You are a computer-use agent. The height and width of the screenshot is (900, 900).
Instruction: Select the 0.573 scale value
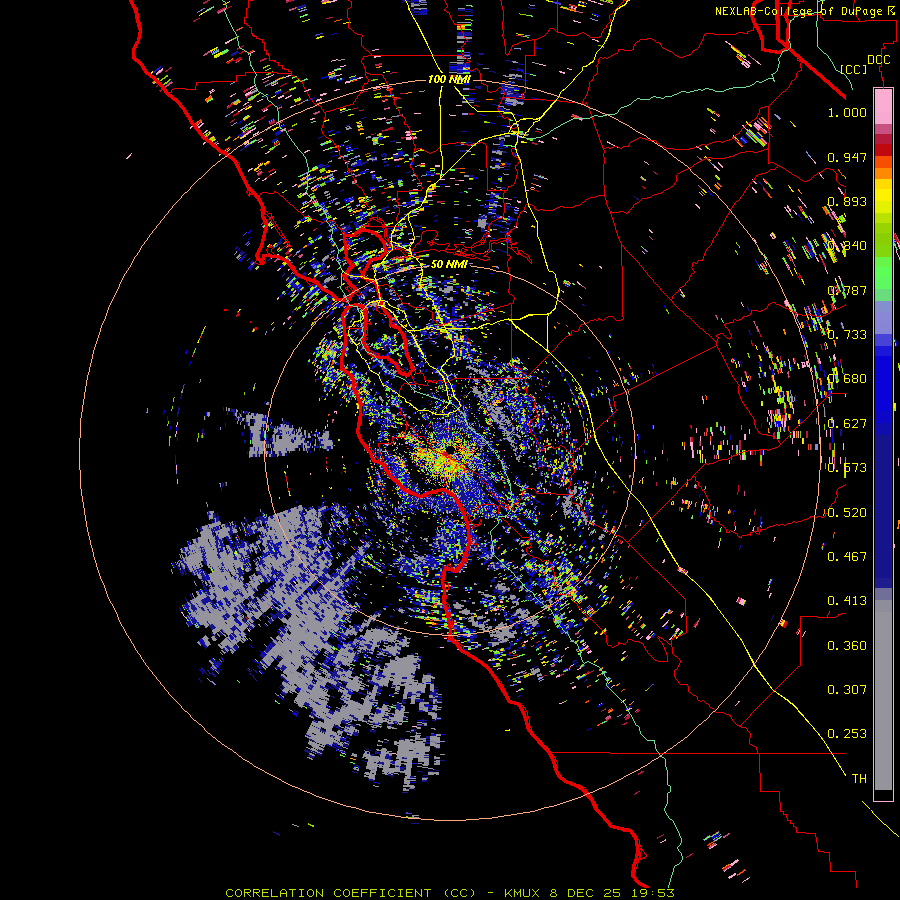[x=847, y=468]
